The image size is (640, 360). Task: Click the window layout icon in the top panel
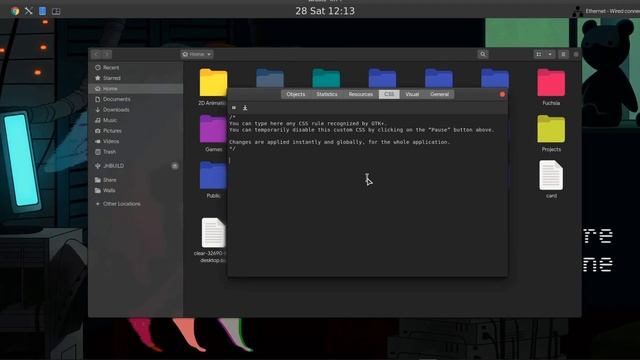pos(56,11)
